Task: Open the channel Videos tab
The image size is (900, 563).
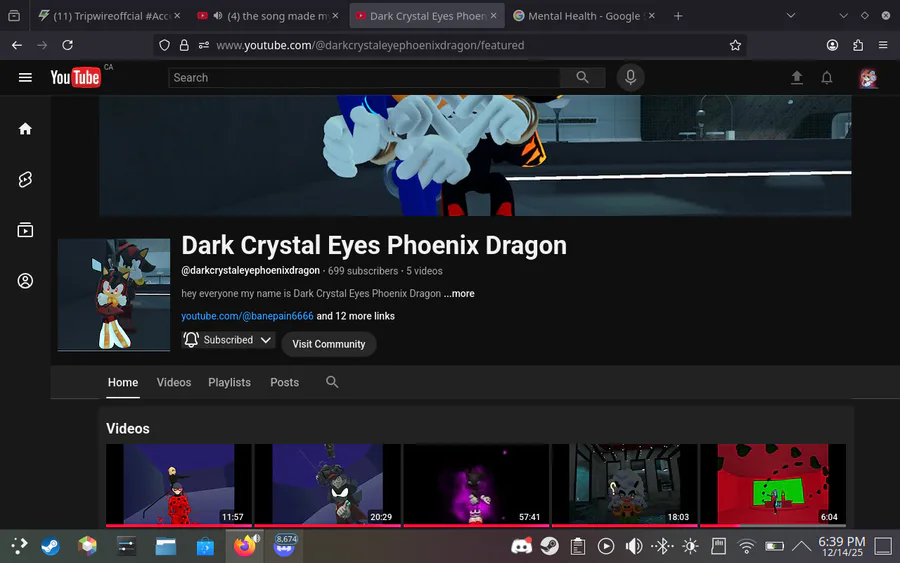Action: pos(174,382)
